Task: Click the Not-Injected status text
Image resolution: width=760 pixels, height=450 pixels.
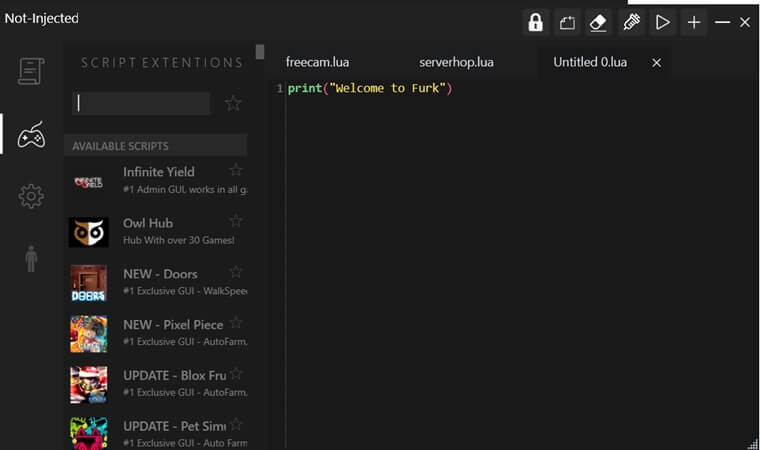Action: pyautogui.click(x=42, y=18)
